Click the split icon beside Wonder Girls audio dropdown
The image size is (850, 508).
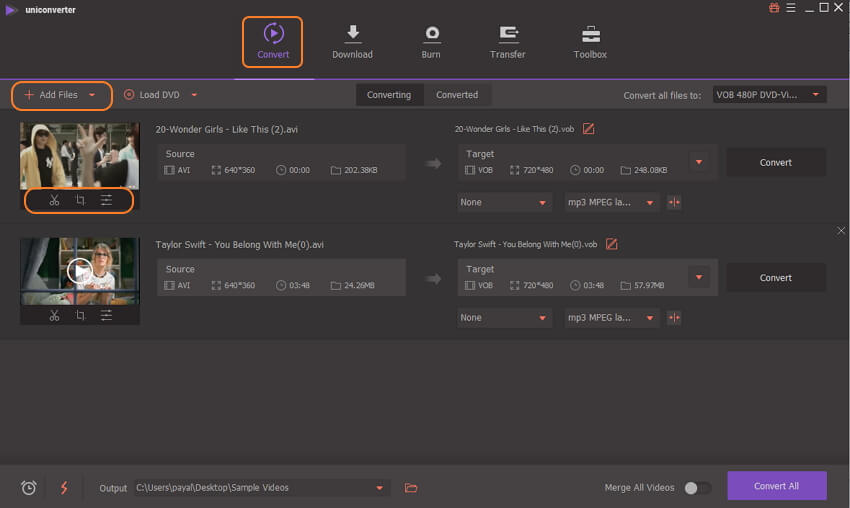pyautogui.click(x=674, y=202)
